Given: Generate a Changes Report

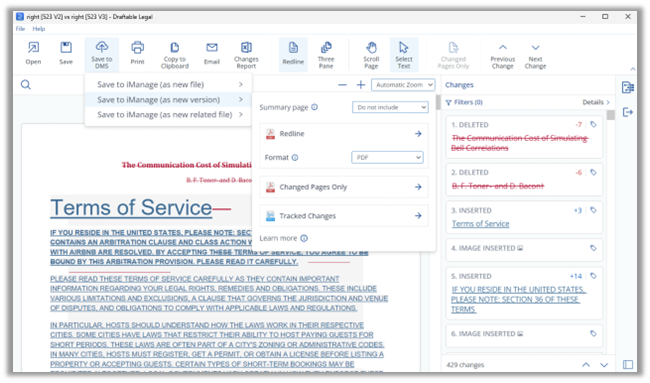Looking at the screenshot, I should pos(246,55).
